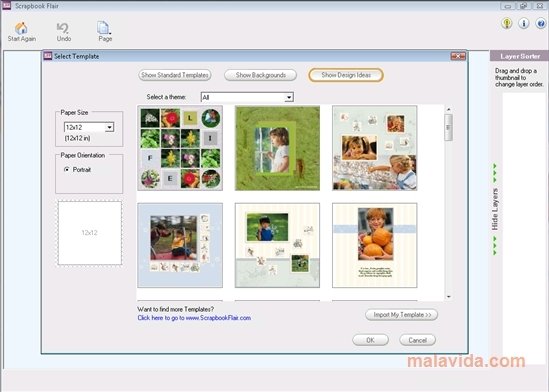The width and height of the screenshot is (549, 392).
Task: Click the "(12x12 in)" size label
Action: [77, 138]
